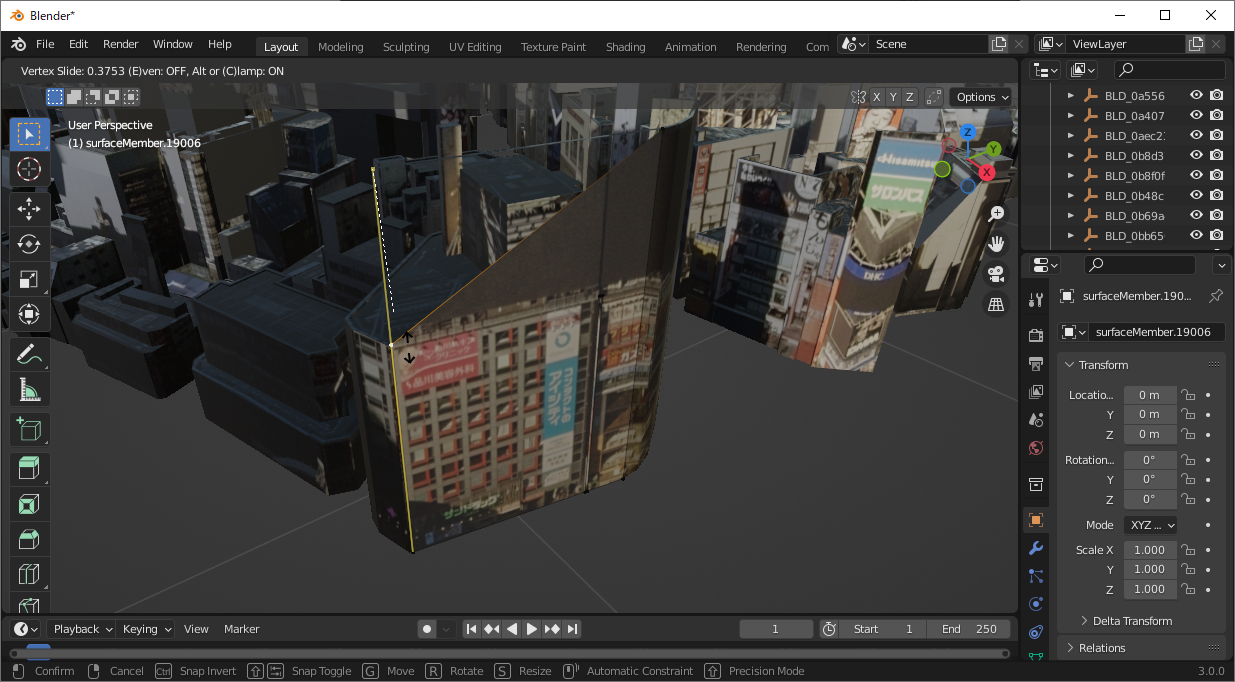Open the viewport Options dropdown
This screenshot has width=1235, height=682.
point(981,97)
